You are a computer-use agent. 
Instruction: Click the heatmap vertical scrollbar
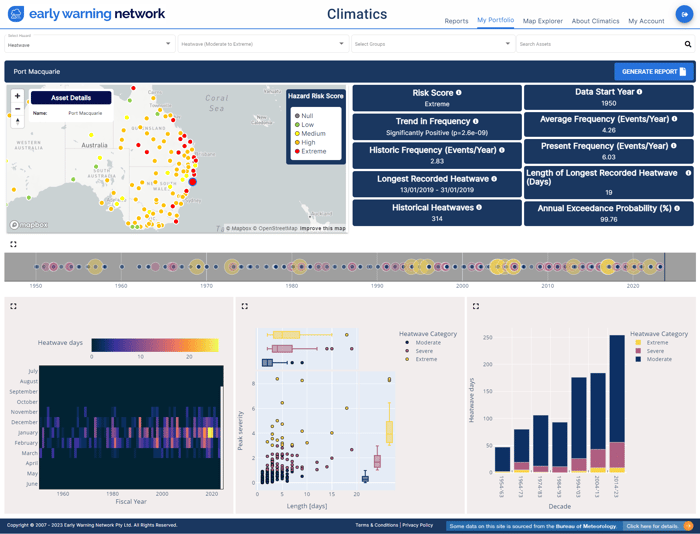[x=221, y=437]
